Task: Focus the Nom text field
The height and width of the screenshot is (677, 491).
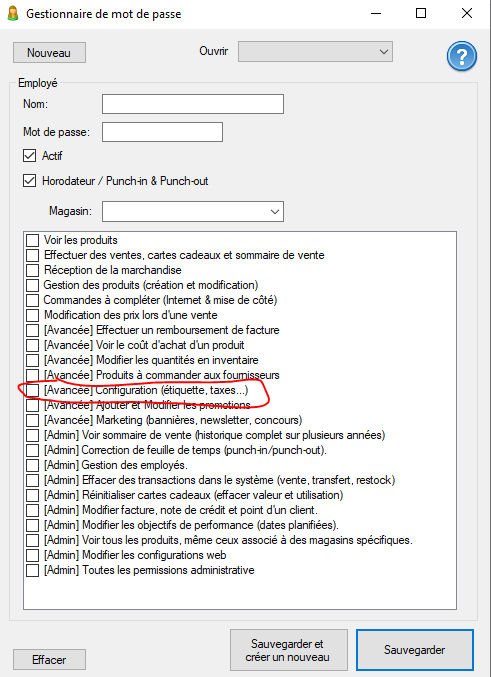Action: coord(193,104)
